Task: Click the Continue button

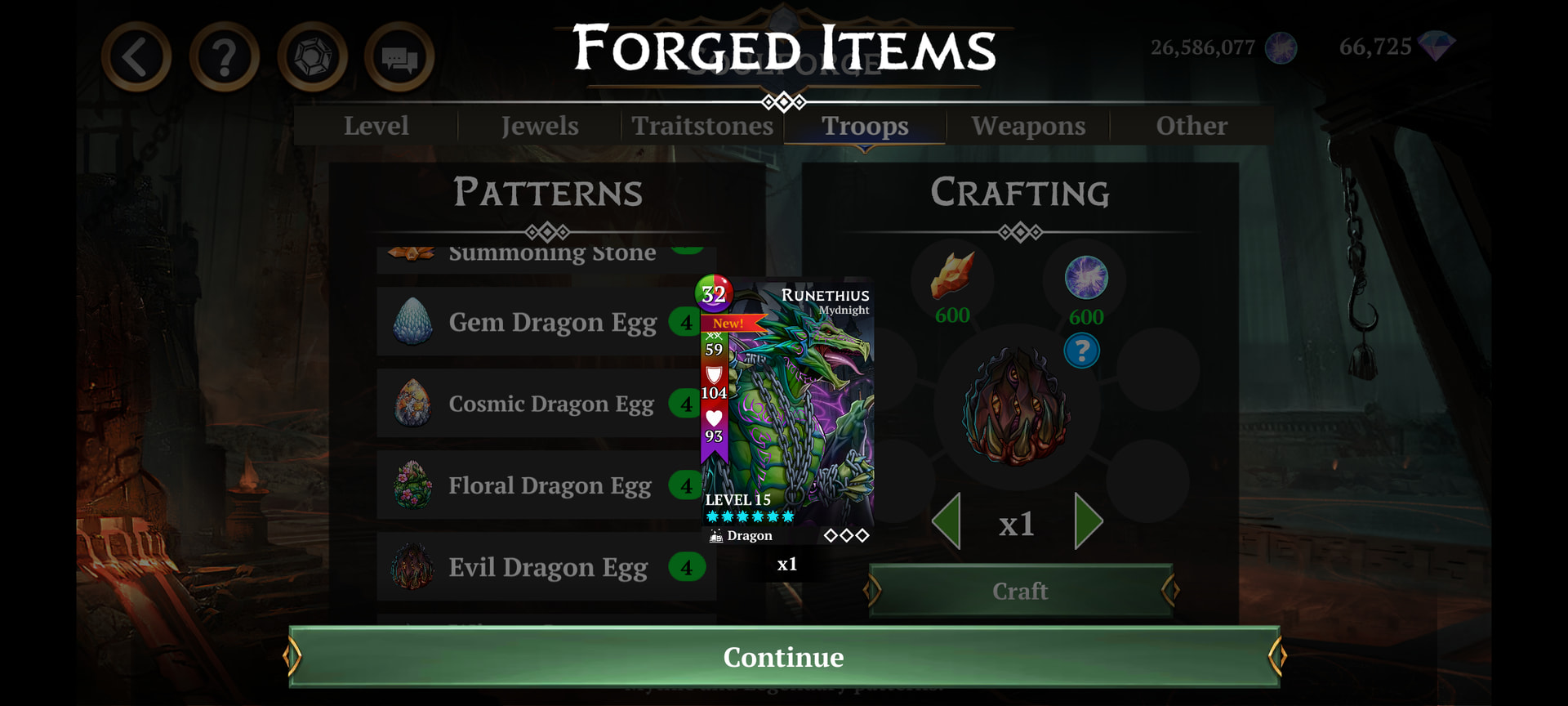Action: pos(784,656)
